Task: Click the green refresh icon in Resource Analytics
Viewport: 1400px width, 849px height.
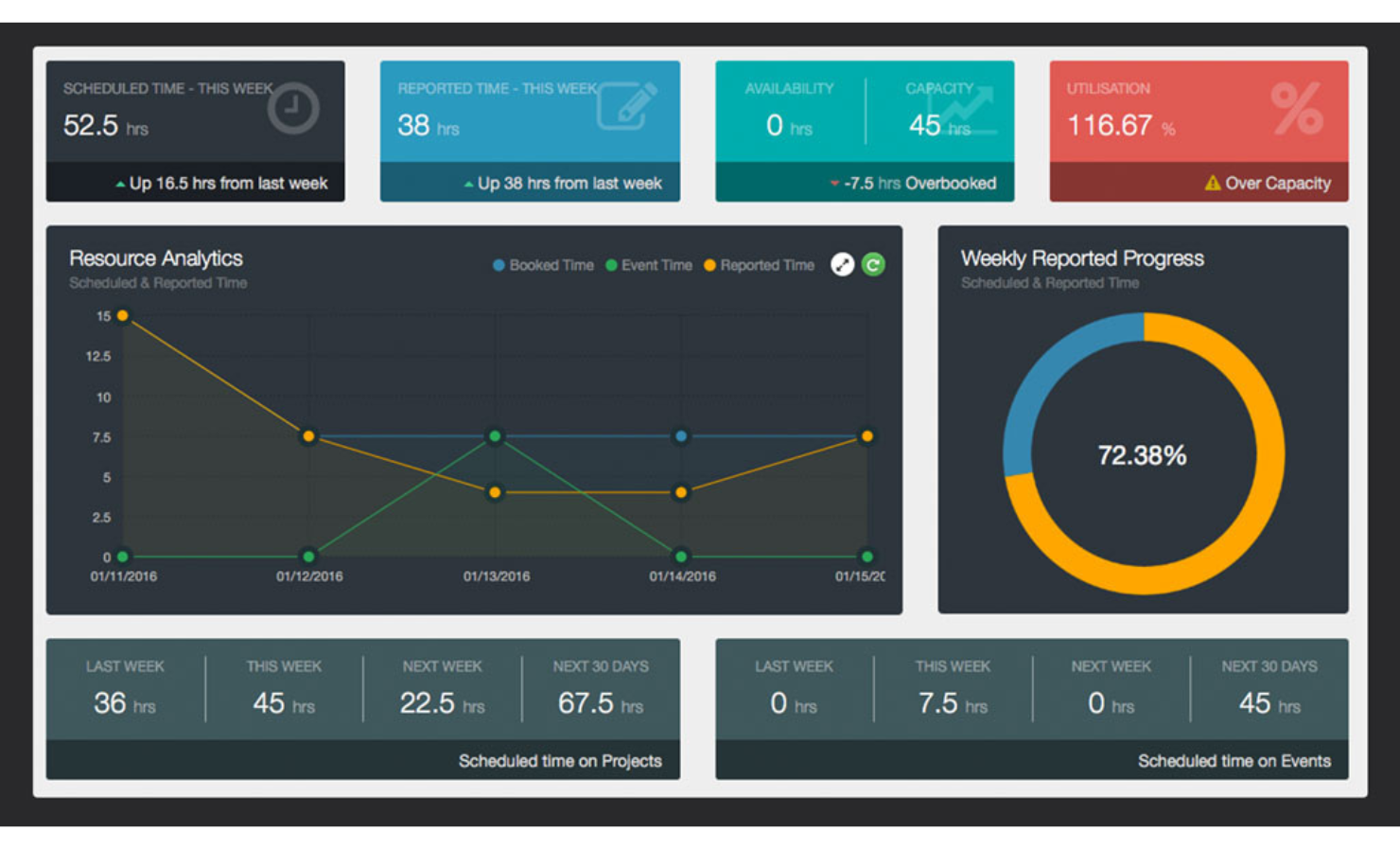Action: [873, 265]
